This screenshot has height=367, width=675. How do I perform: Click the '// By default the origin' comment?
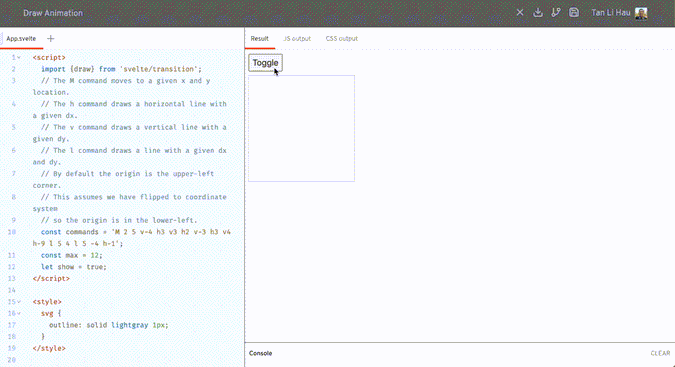(124, 179)
